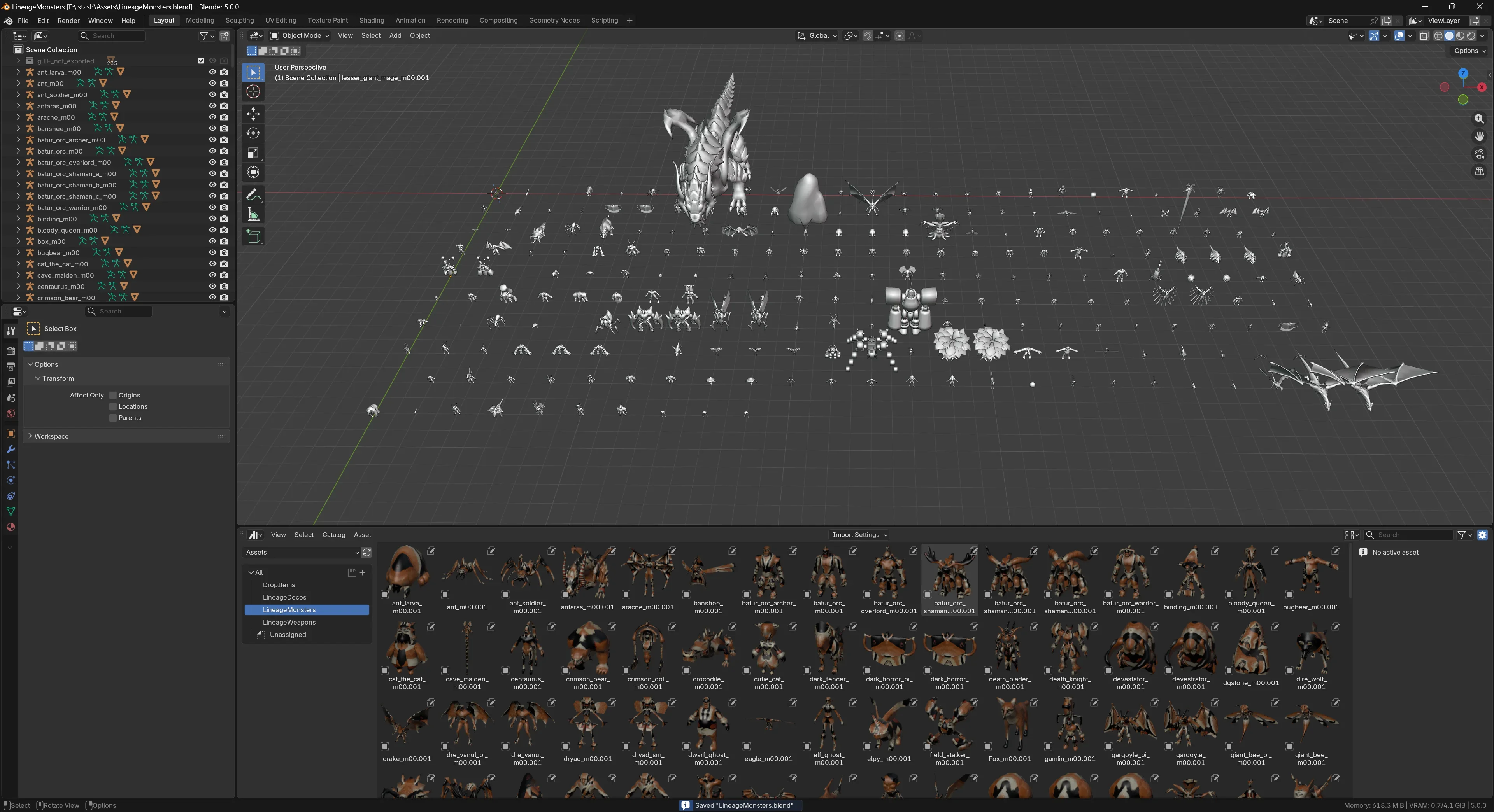Expand the ant_soldier_m00 tree item
Viewport: 1494px width, 812px height.
pos(19,95)
